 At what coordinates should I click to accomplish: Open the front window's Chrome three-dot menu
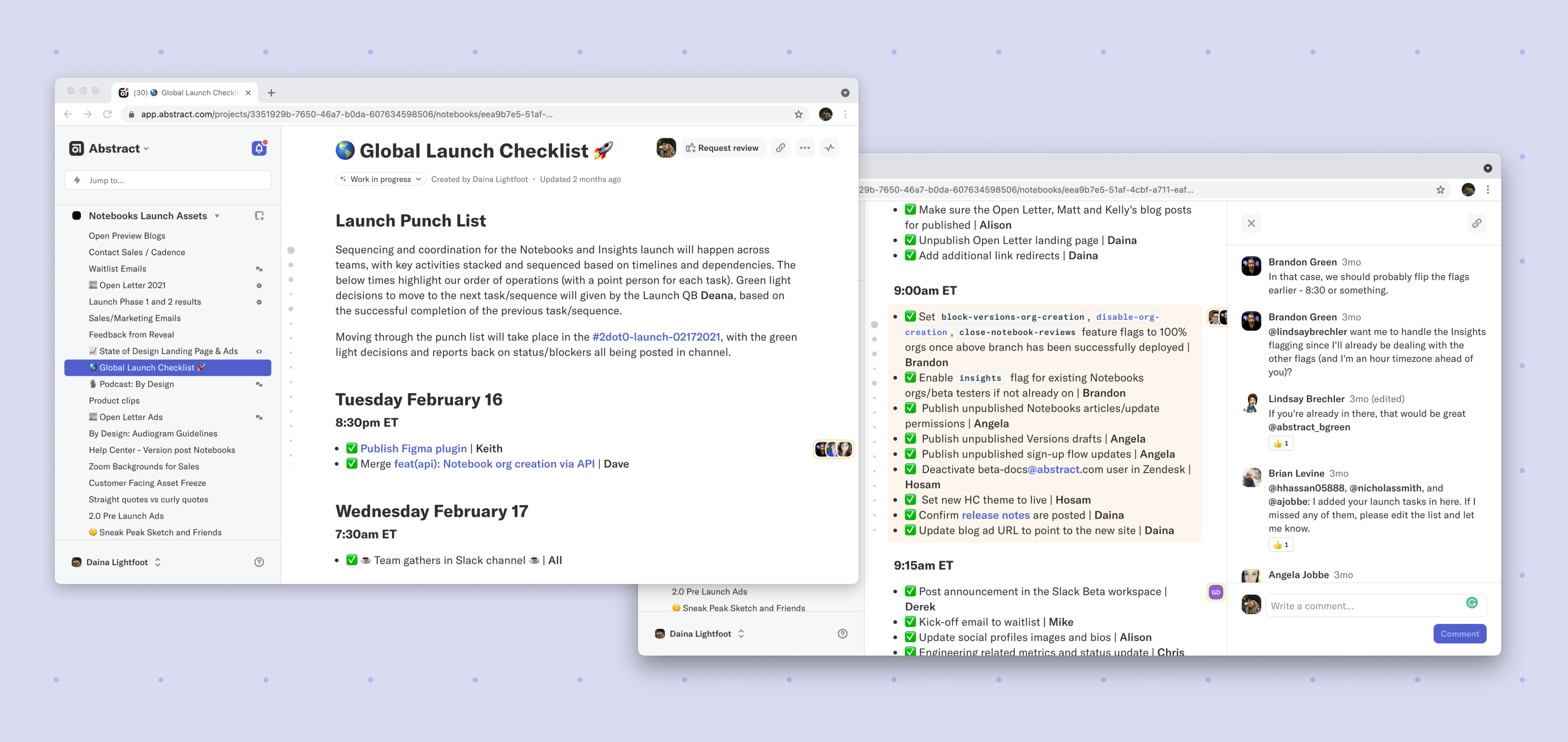[845, 114]
